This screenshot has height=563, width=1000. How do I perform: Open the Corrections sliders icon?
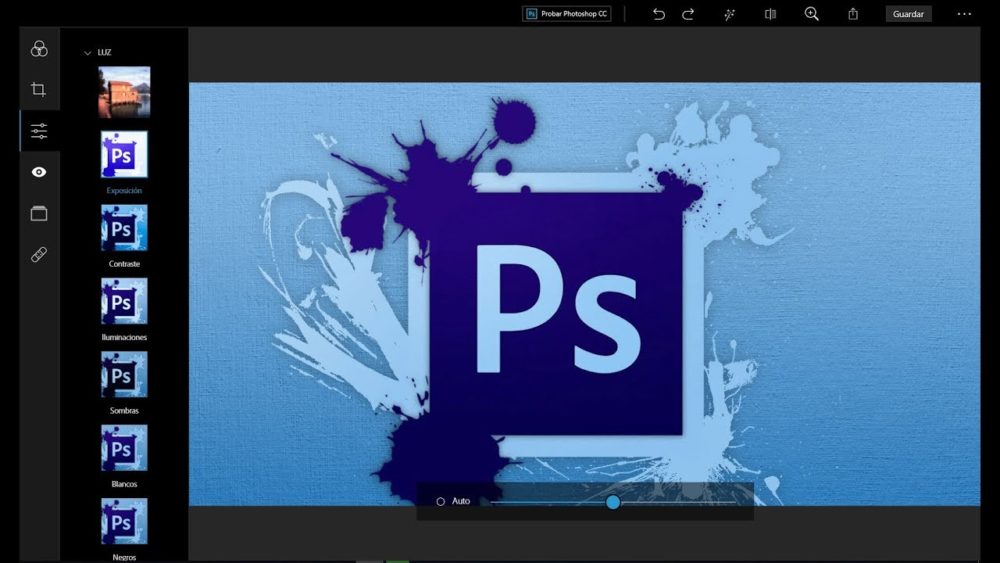click(39, 131)
